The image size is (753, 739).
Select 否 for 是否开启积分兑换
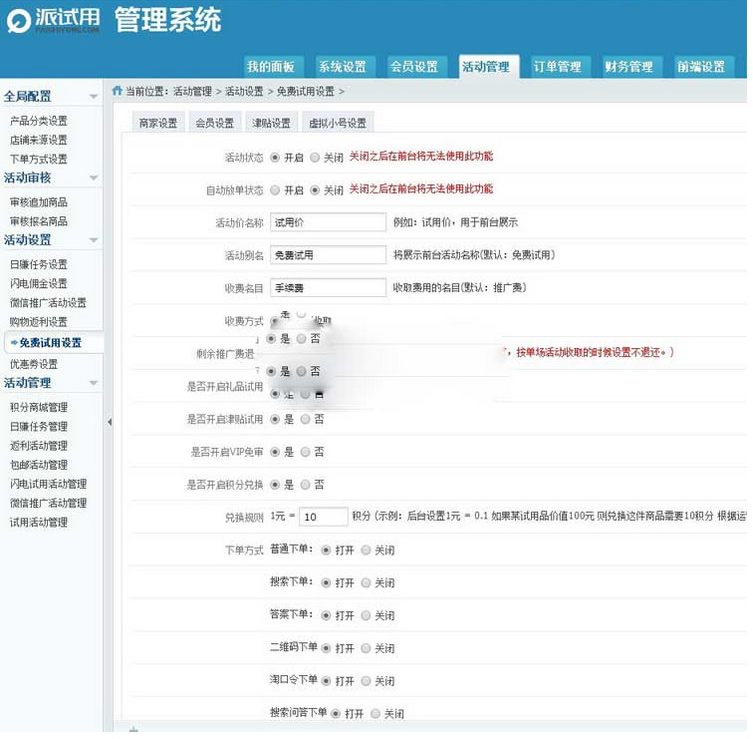point(306,484)
